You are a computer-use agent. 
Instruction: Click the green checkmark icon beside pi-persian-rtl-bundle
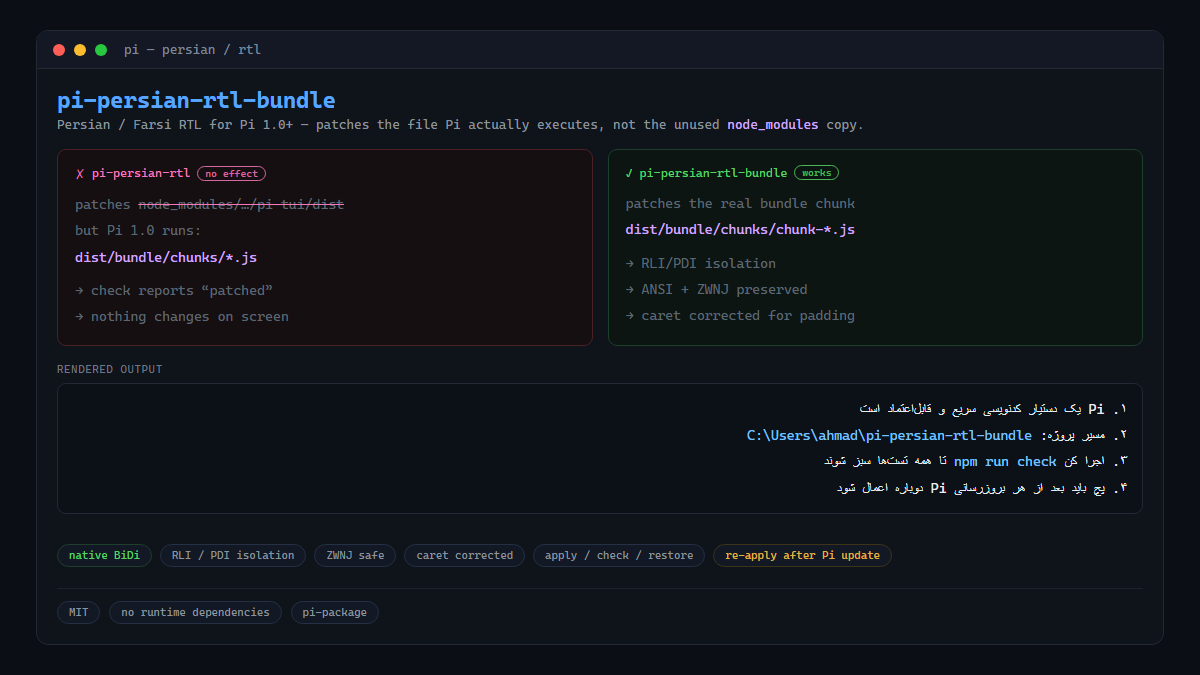[x=630, y=173]
